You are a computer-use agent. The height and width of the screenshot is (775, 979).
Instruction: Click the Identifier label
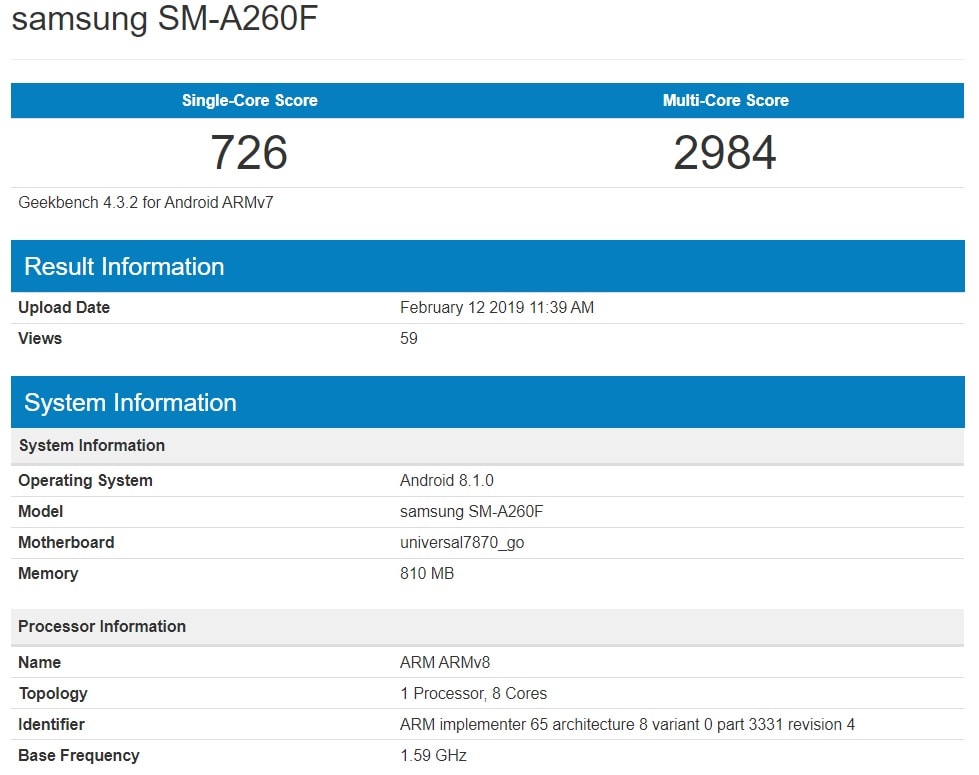tap(51, 724)
